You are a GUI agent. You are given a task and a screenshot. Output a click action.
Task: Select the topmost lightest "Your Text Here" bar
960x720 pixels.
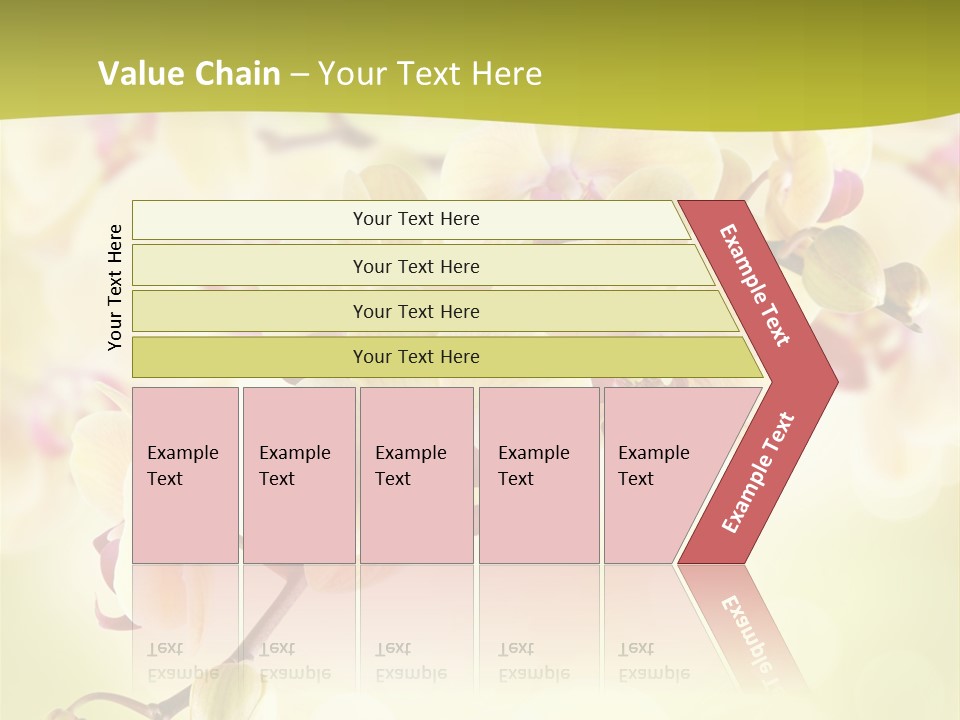[x=416, y=219]
